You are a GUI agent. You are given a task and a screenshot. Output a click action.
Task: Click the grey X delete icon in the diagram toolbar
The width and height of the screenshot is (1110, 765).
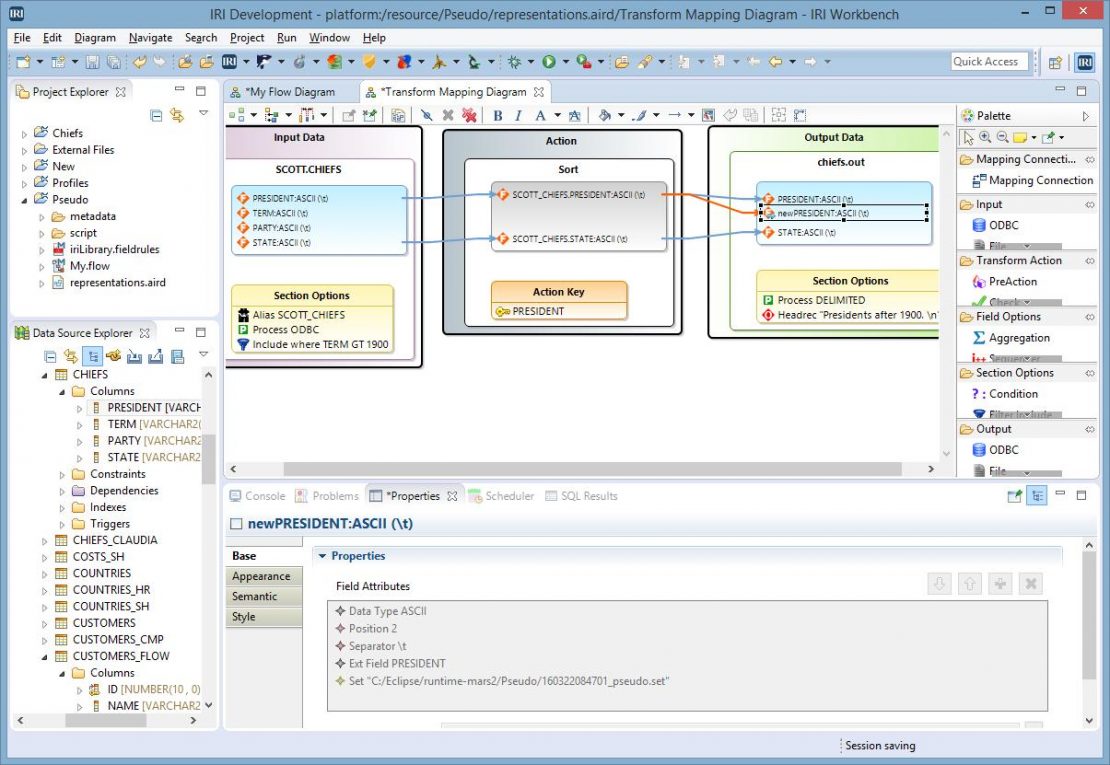447,115
